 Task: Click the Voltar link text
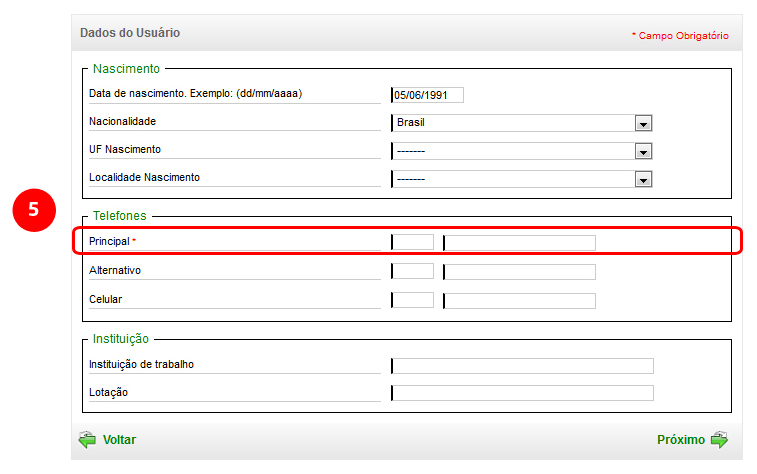[x=119, y=440]
